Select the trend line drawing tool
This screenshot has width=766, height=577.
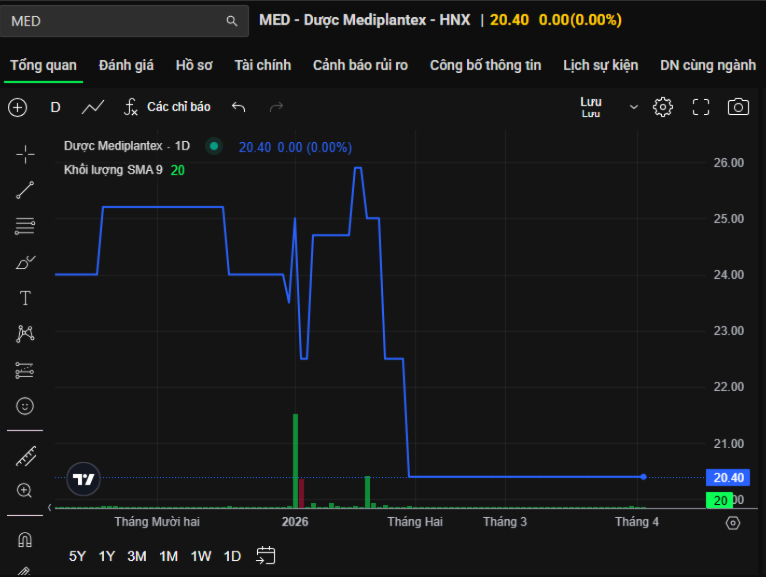25,190
